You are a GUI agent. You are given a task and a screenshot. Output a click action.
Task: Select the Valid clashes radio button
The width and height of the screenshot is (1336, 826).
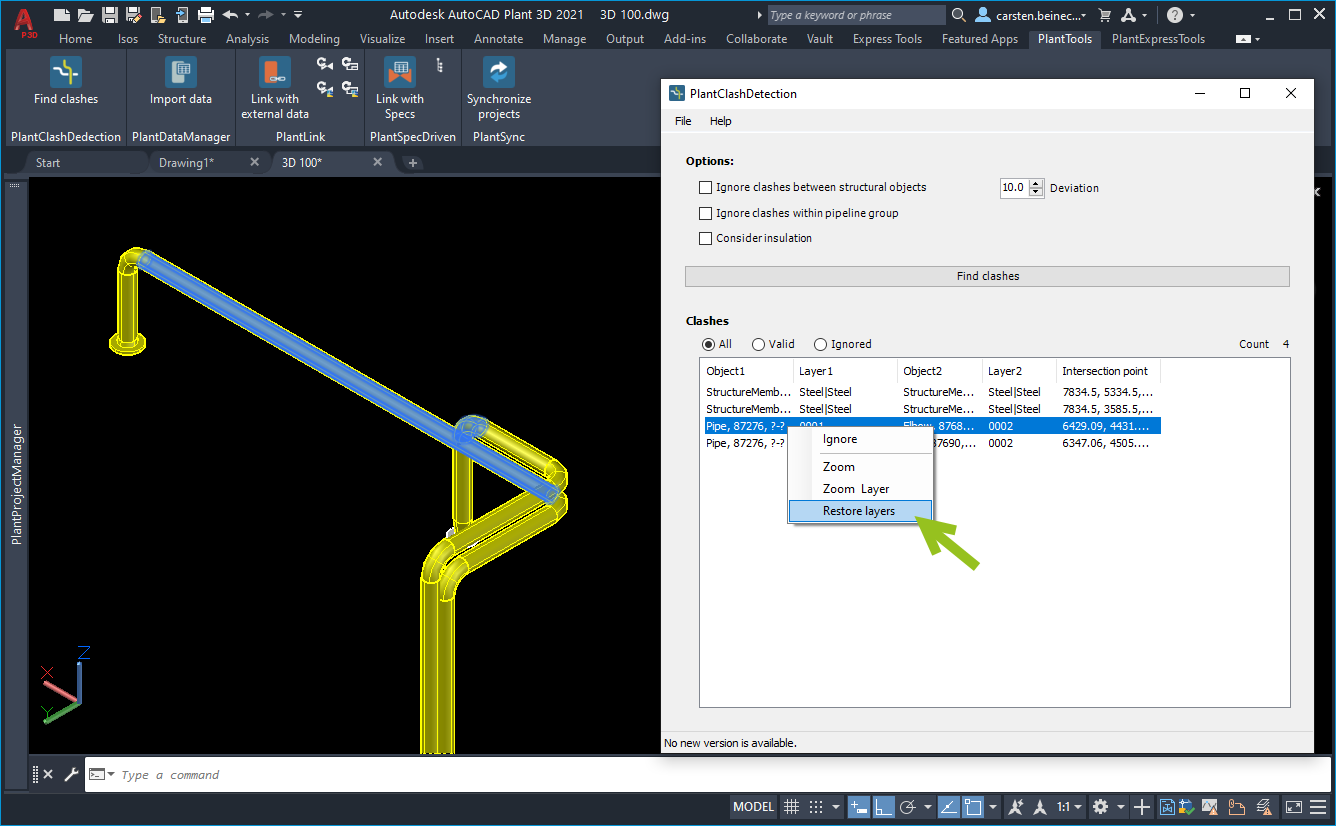click(x=758, y=344)
